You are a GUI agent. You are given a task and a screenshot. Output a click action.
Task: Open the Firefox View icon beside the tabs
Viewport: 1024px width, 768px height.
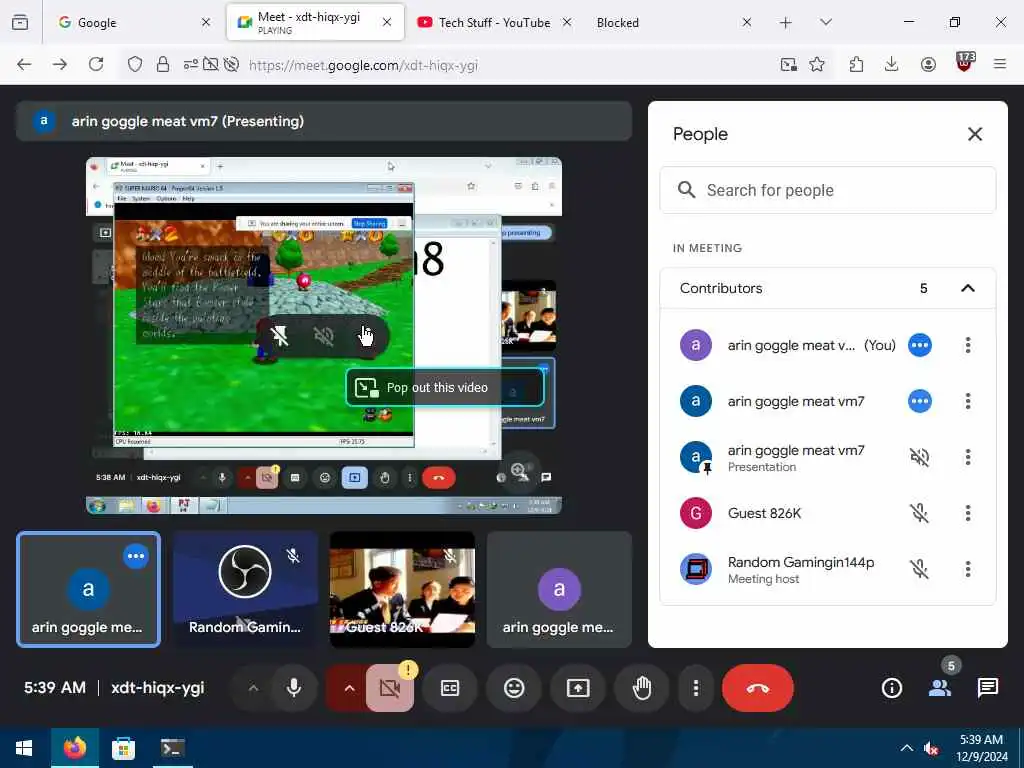click(20, 23)
